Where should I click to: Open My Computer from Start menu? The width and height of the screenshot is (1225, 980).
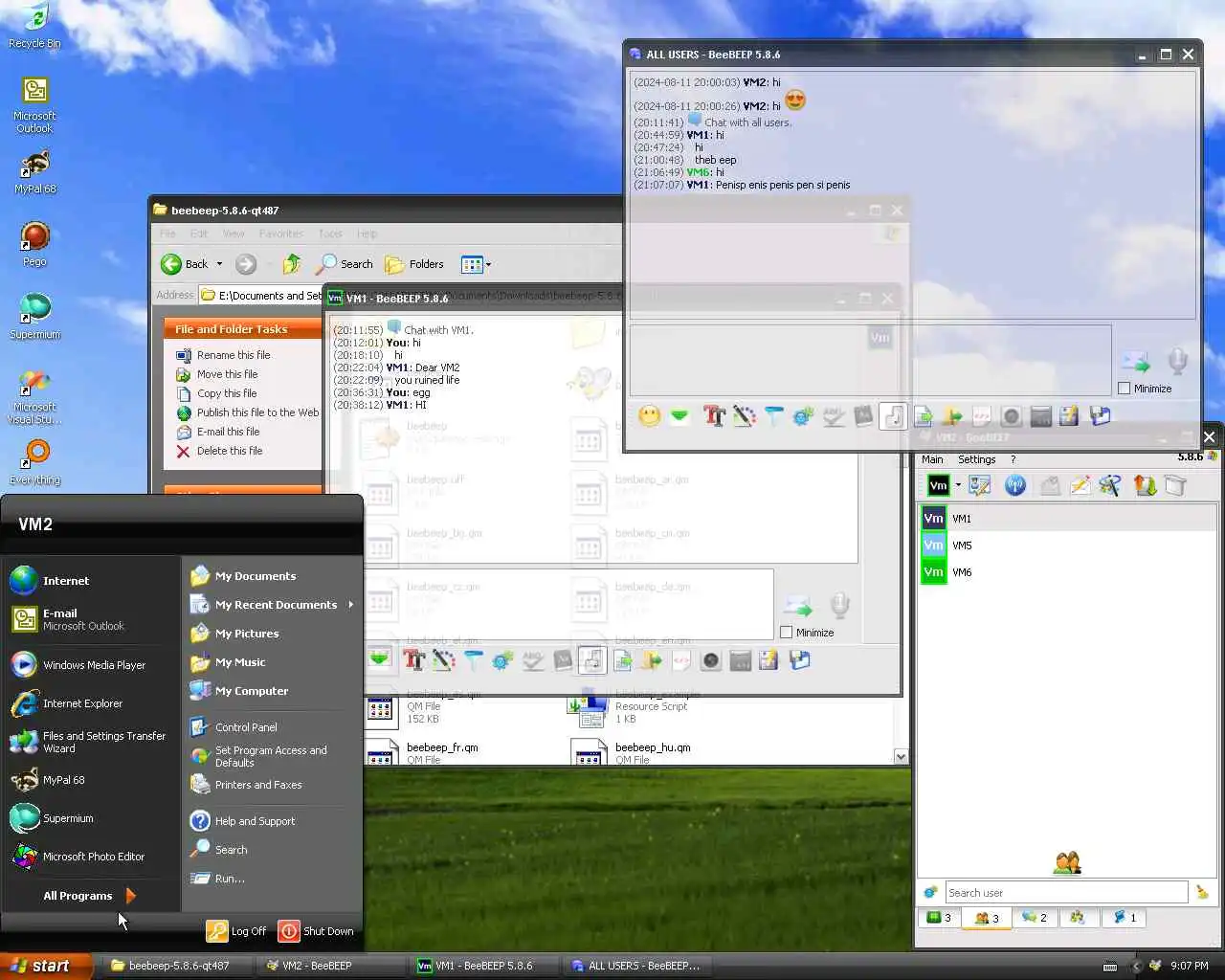[239, 691]
